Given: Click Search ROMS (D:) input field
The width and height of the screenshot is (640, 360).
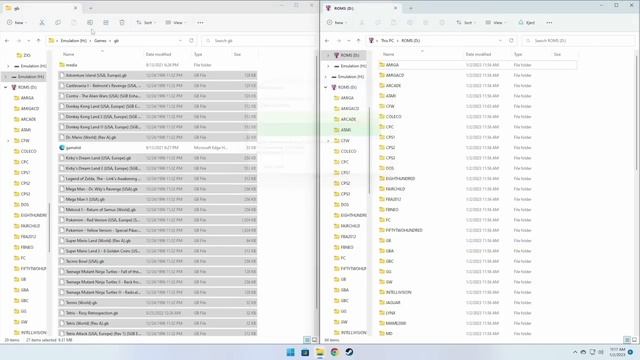Looking at the screenshot, I should coord(579,41).
